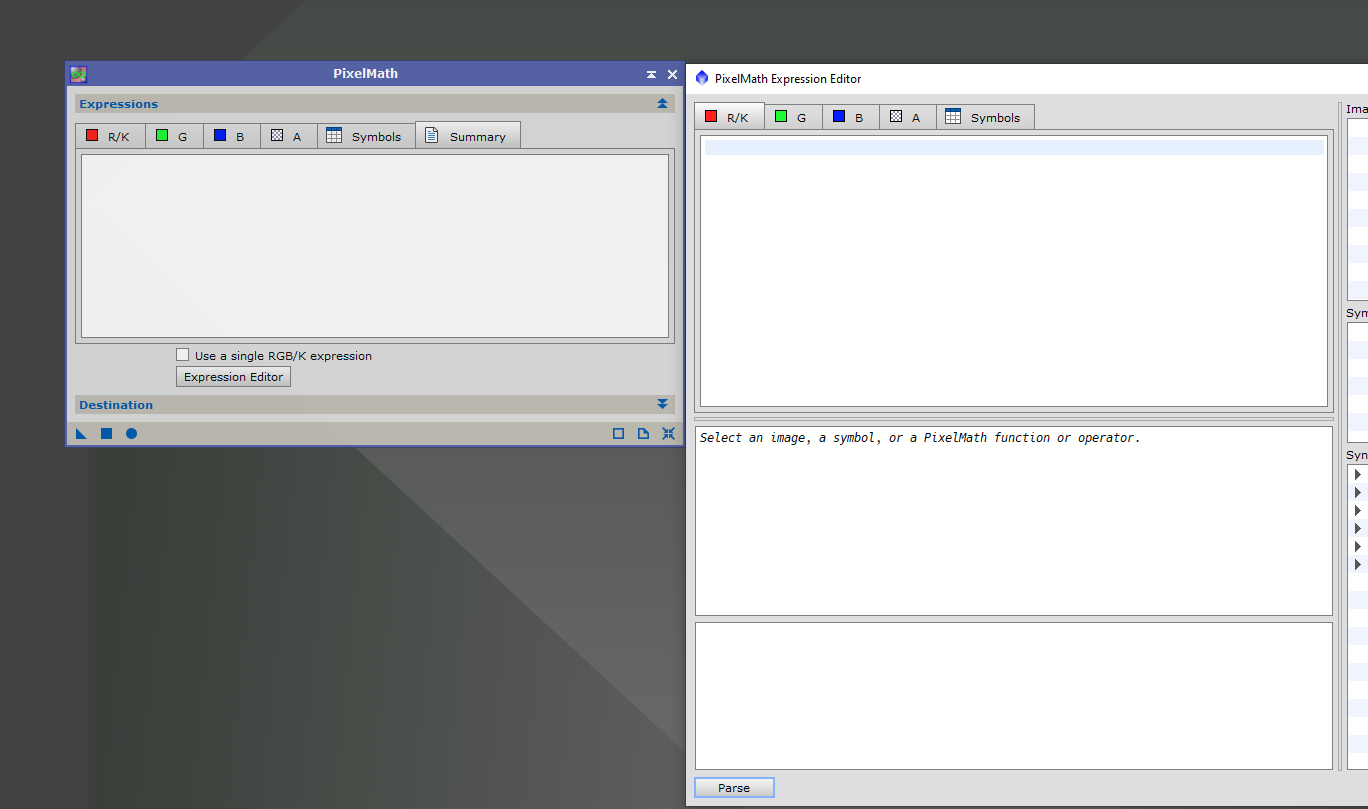Show the Symbols tab in Expression Editor
Screen dimensions: 1368x809
coord(985,117)
